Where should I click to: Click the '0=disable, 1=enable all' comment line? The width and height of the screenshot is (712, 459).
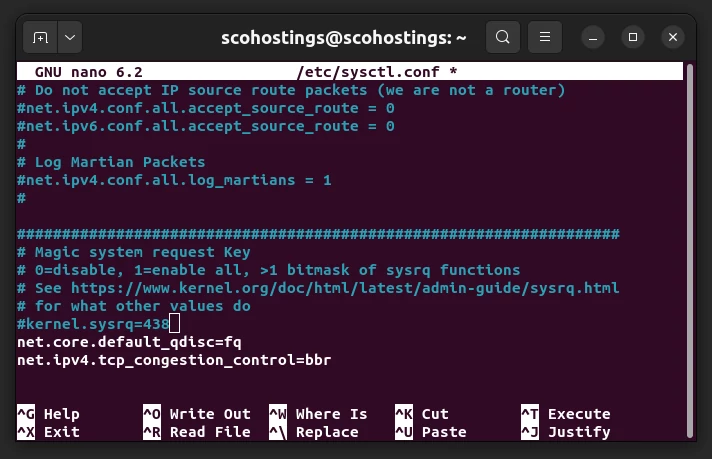(x=268, y=270)
